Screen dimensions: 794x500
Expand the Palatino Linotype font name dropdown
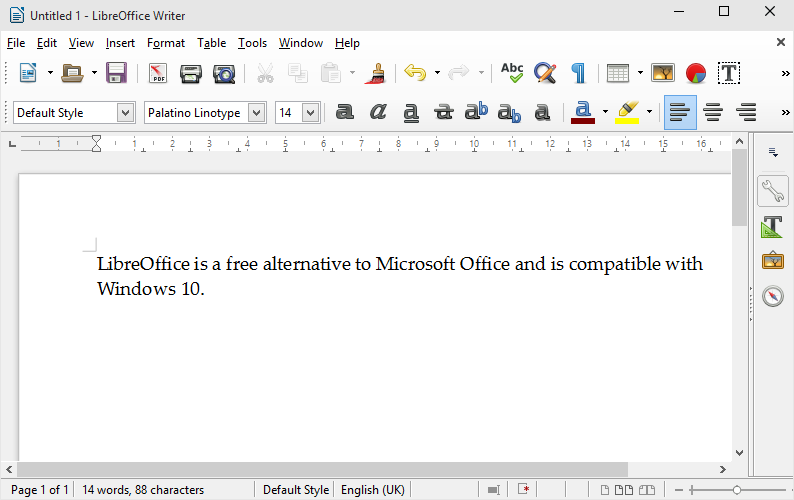(x=257, y=113)
